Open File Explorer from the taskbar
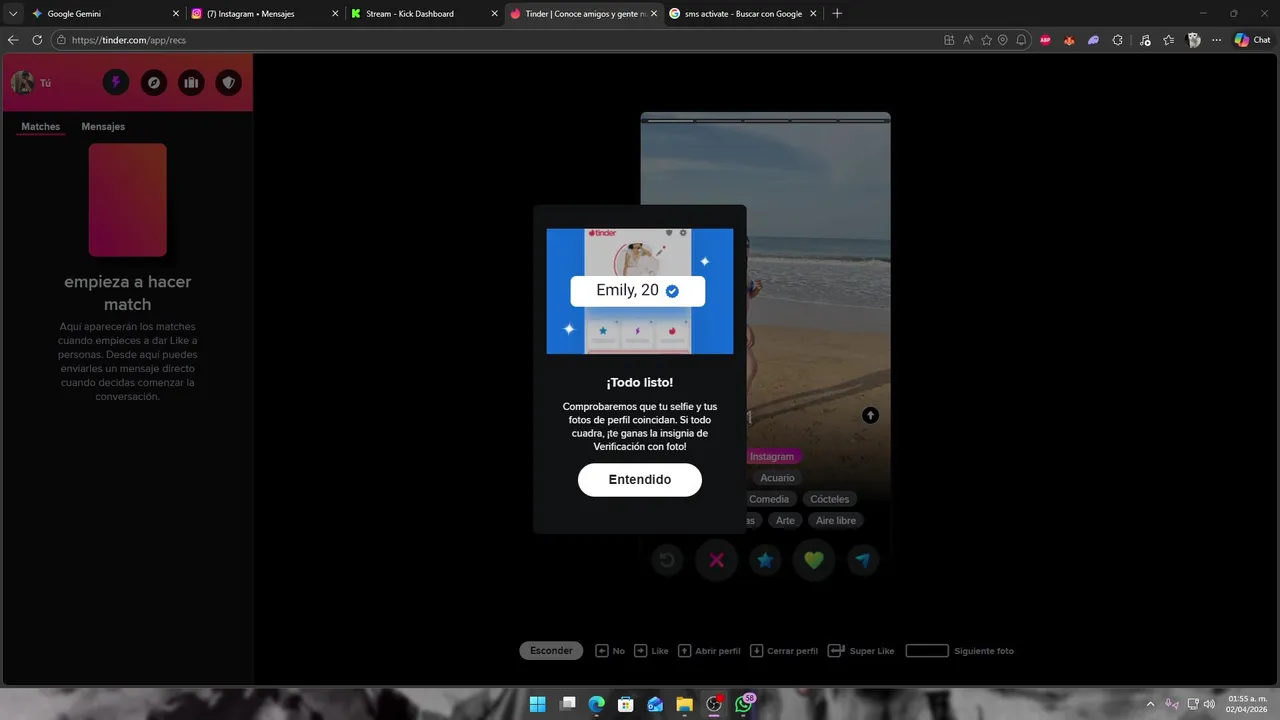1280x720 pixels. point(684,704)
